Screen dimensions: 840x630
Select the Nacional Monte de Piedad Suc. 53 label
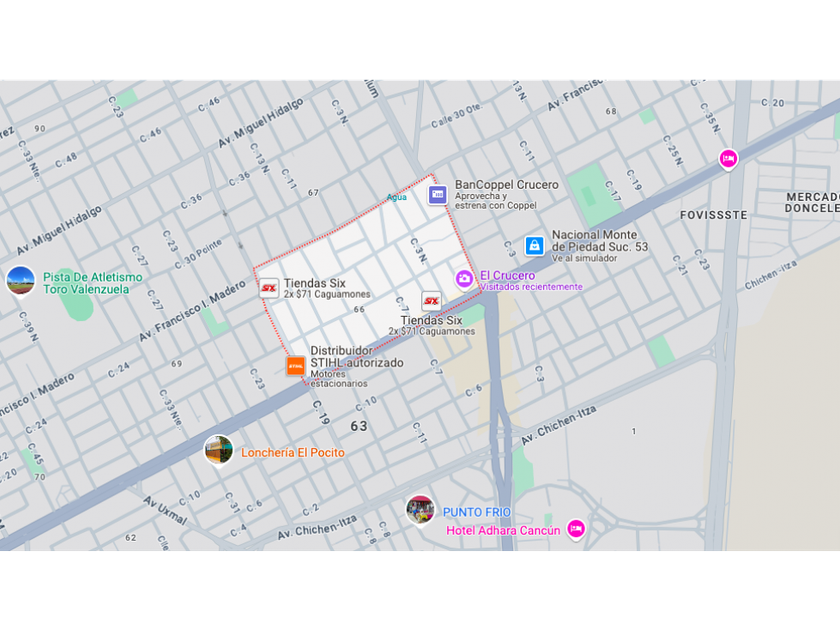click(x=600, y=241)
